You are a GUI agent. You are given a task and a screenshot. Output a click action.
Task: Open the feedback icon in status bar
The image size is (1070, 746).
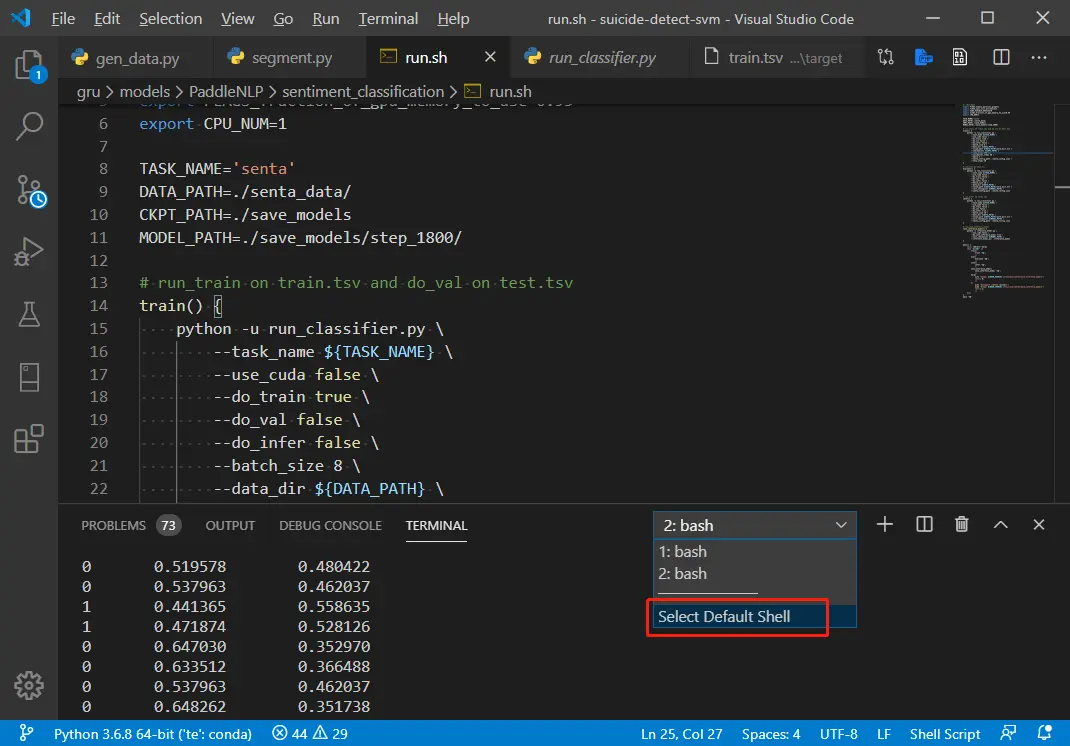point(1008,734)
